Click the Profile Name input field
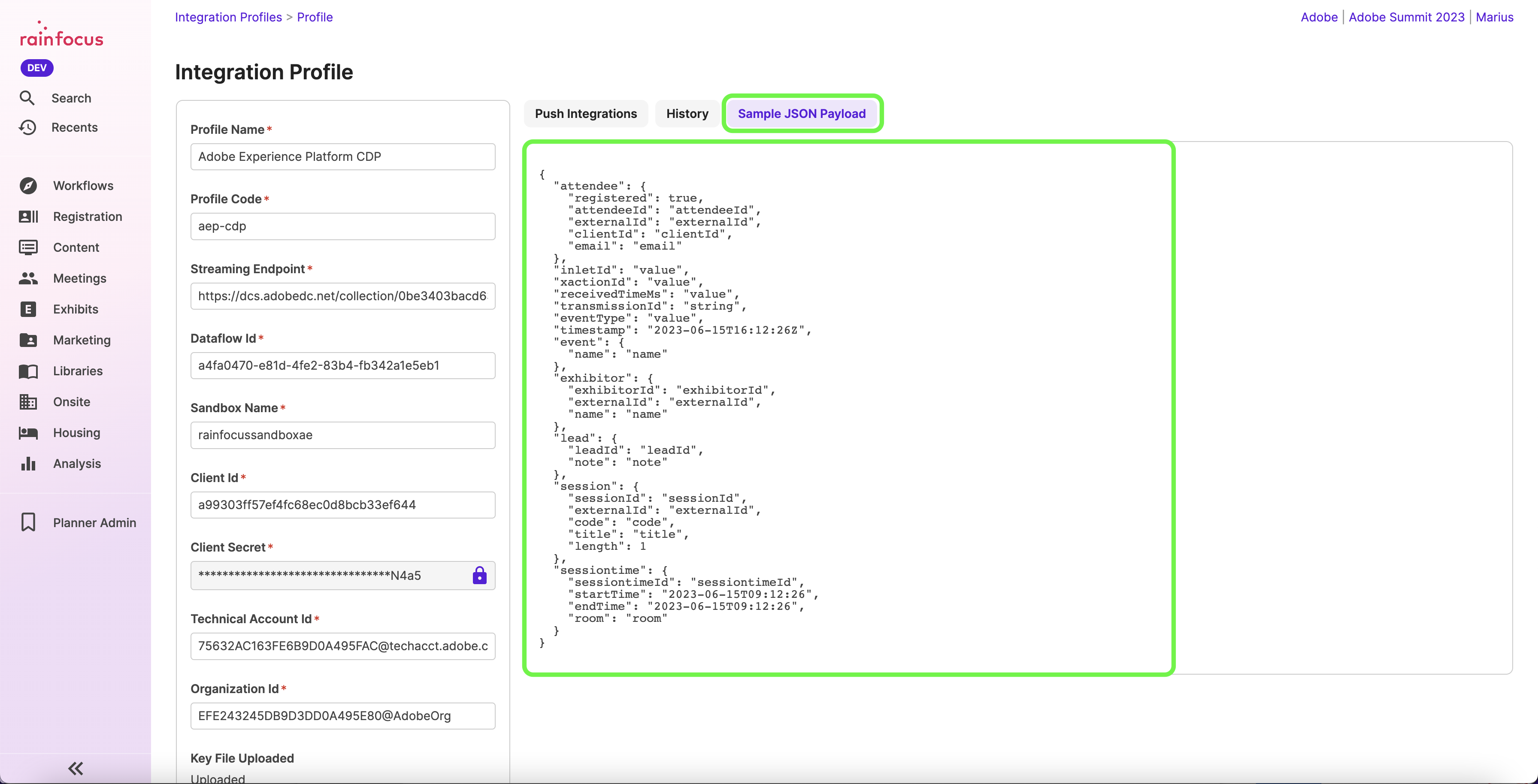The width and height of the screenshot is (1538, 784). coord(343,156)
